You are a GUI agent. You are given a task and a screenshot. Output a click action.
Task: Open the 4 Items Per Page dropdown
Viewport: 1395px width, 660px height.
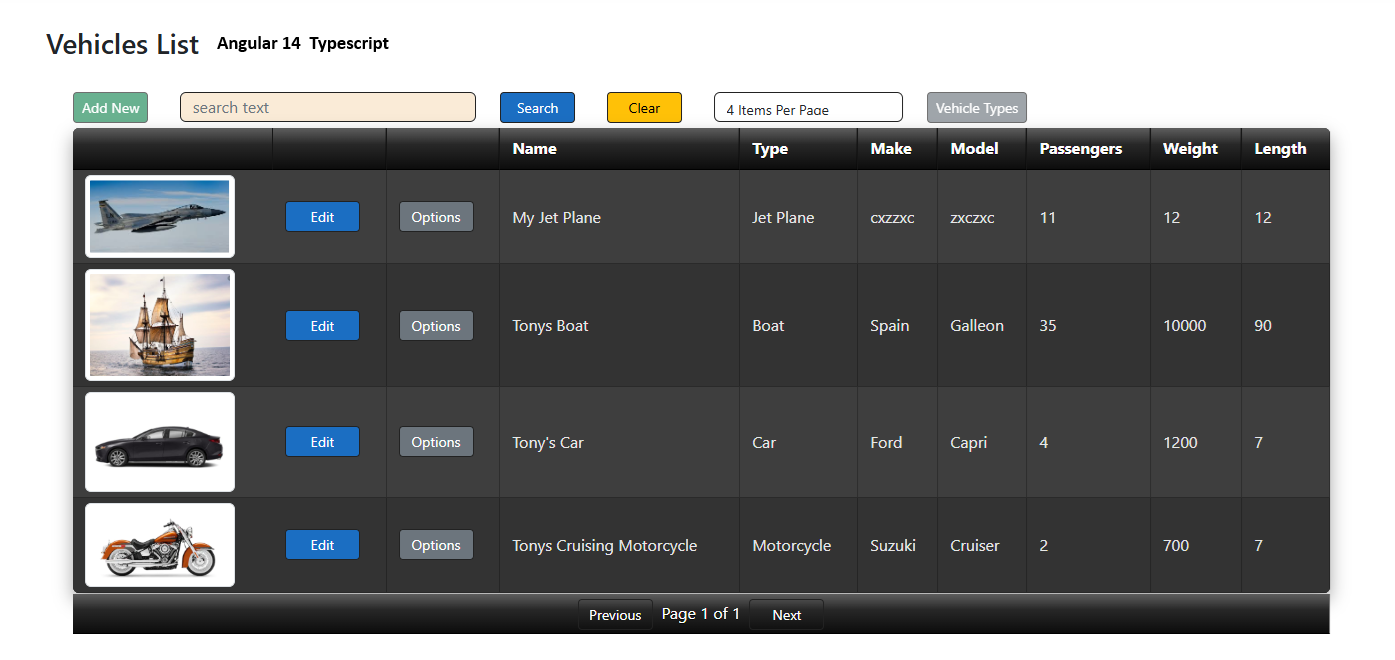pyautogui.click(x=808, y=107)
